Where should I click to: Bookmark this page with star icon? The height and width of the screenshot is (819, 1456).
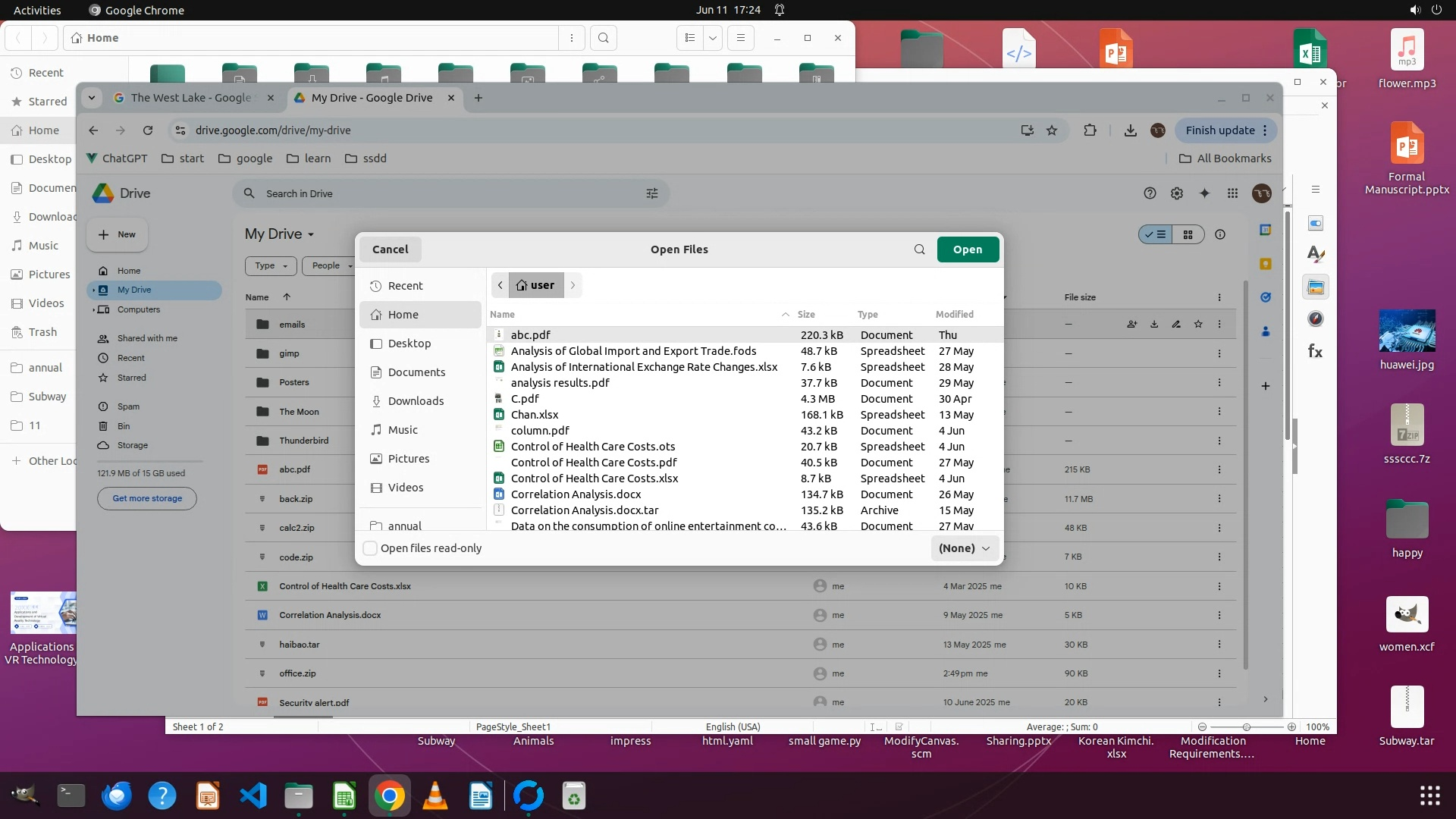(x=1052, y=130)
